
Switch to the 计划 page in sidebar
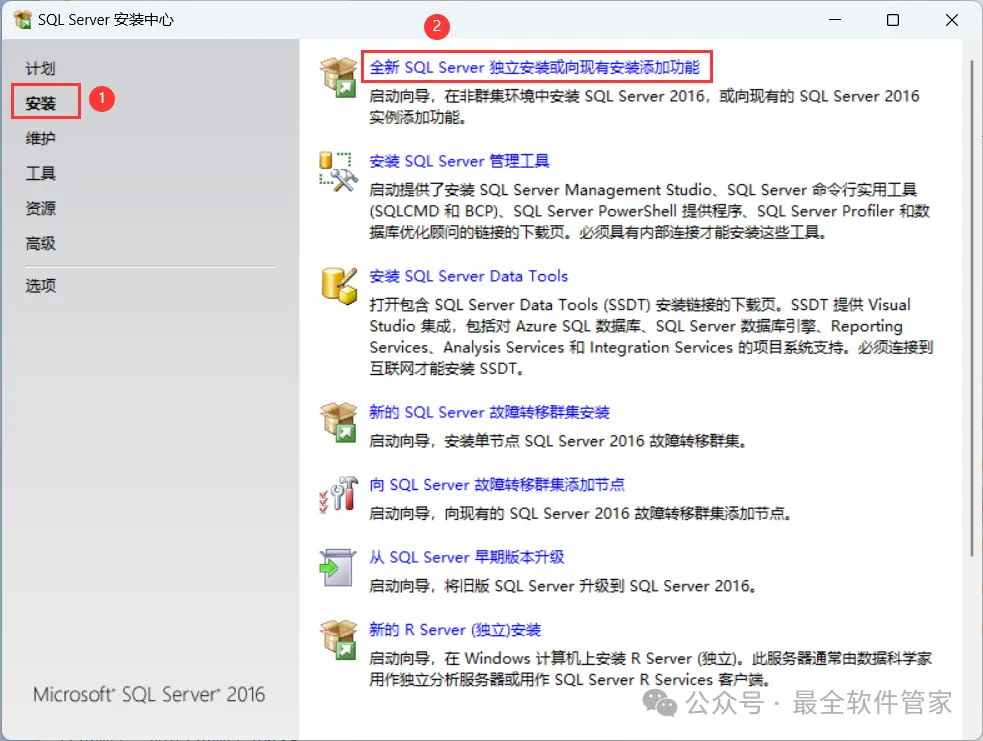(41, 68)
